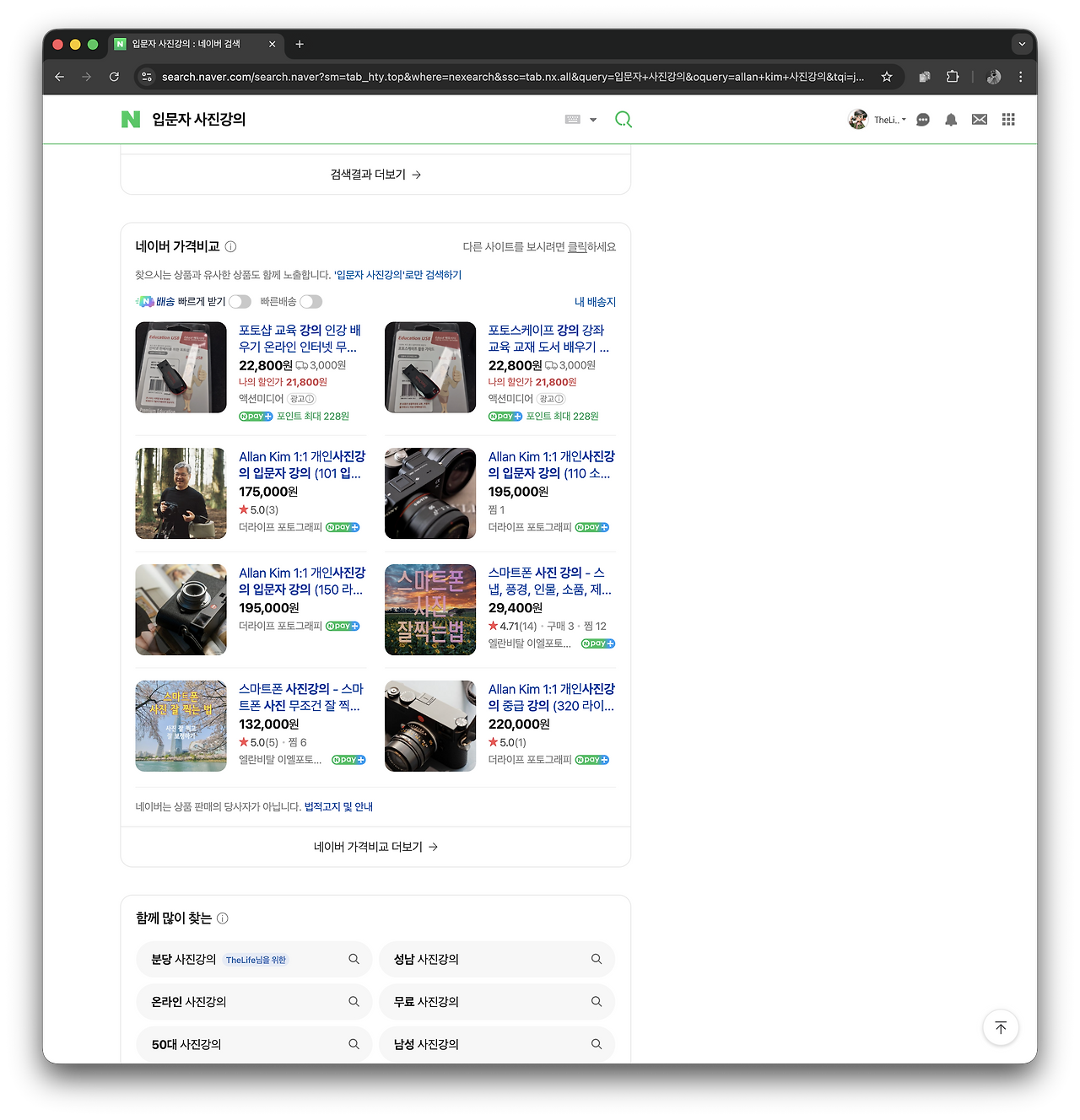Open a new browser tab
1080x1120 pixels.
[x=300, y=44]
